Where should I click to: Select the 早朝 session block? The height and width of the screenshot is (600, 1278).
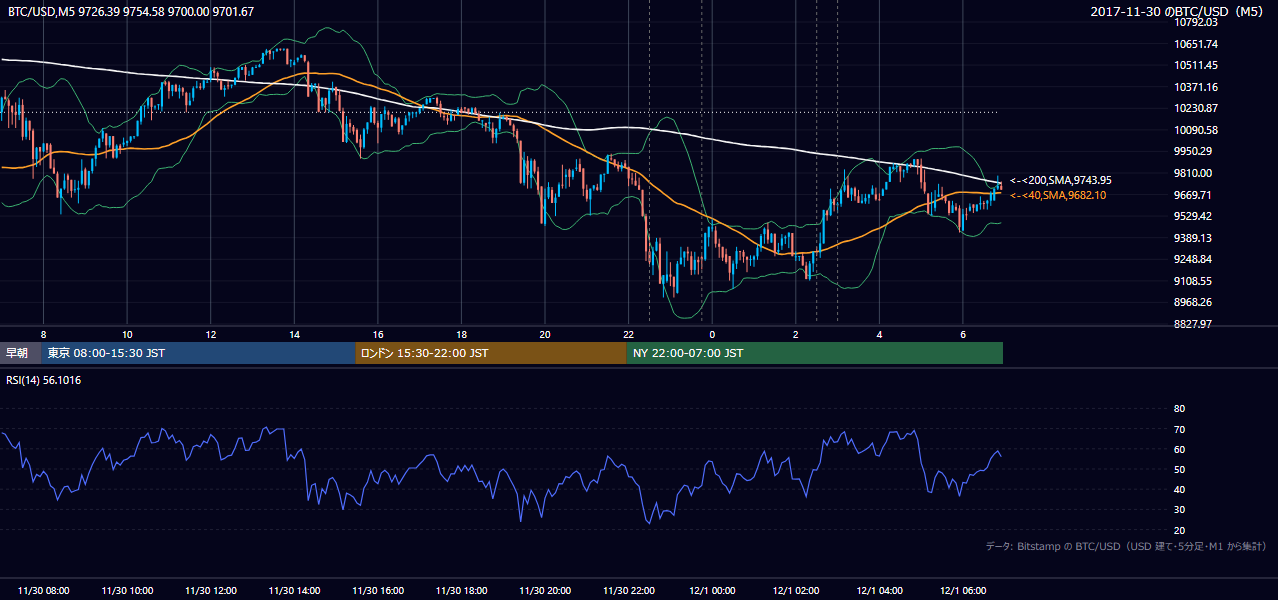tap(21, 353)
